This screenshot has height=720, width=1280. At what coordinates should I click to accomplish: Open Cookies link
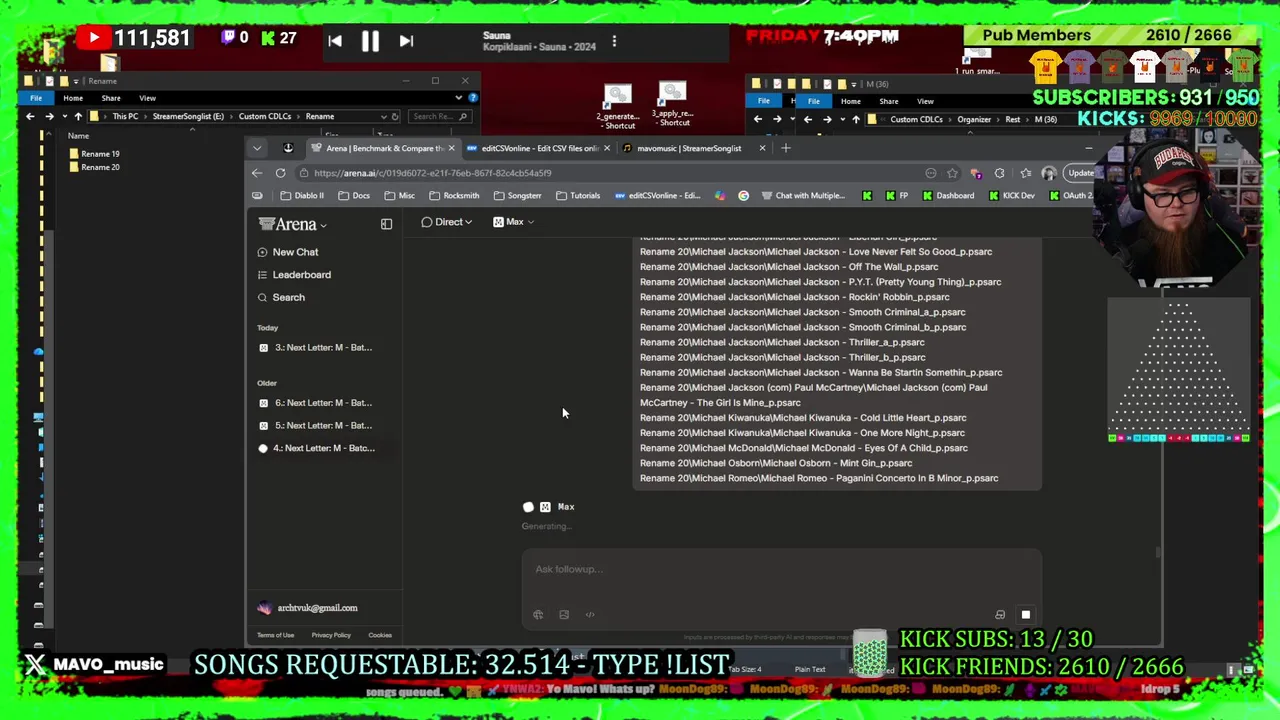380,635
